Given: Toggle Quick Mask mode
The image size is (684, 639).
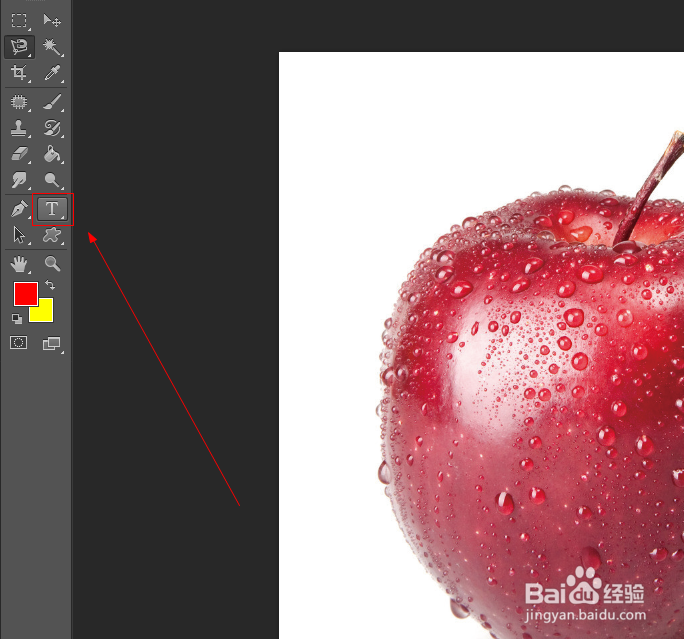Looking at the screenshot, I should point(18,343).
